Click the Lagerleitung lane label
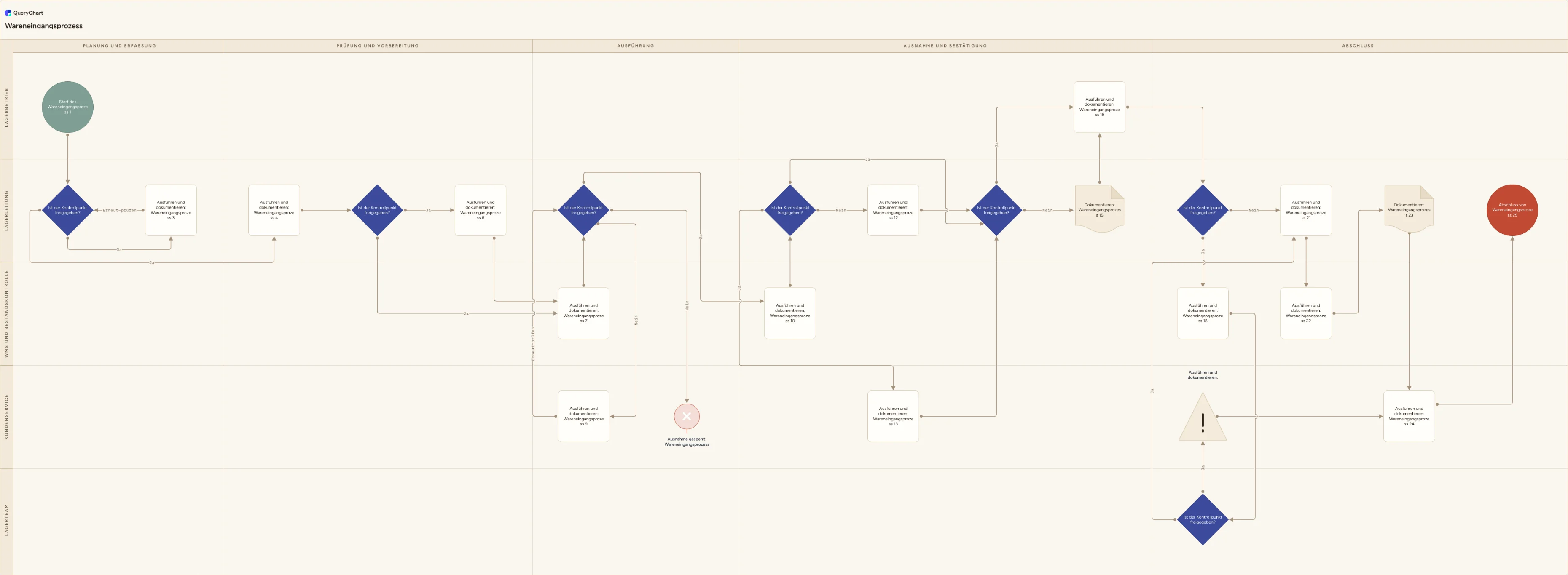This screenshot has width=1568, height=575. [x=7, y=210]
